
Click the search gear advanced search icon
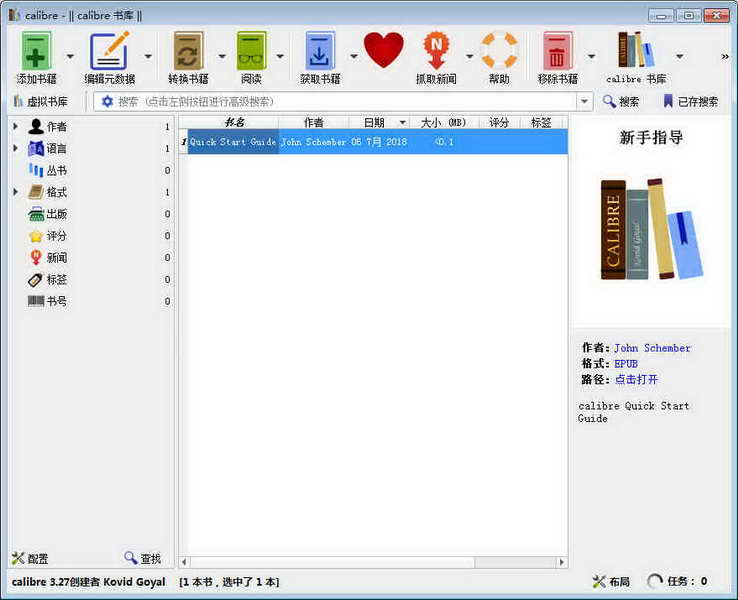pyautogui.click(x=107, y=102)
